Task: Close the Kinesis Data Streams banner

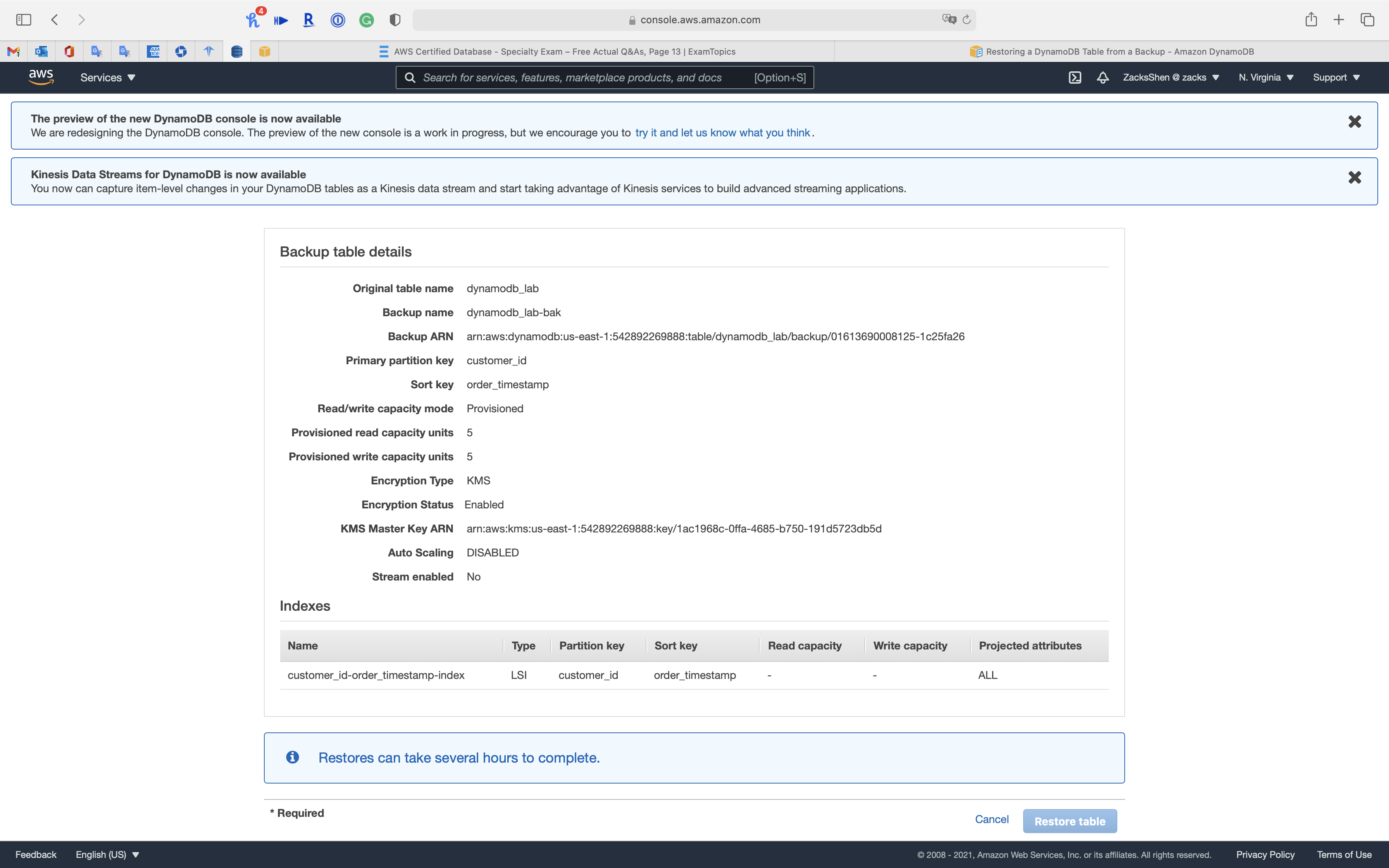Action: (x=1354, y=177)
